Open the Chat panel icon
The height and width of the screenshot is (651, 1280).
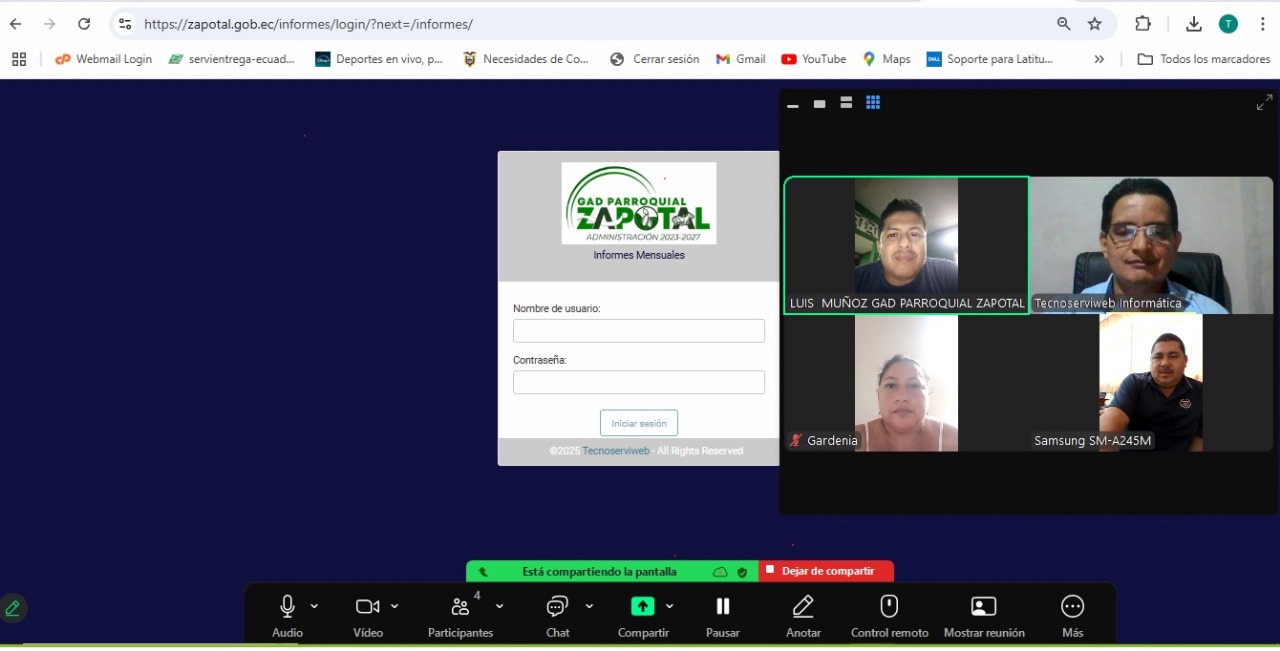pos(557,607)
